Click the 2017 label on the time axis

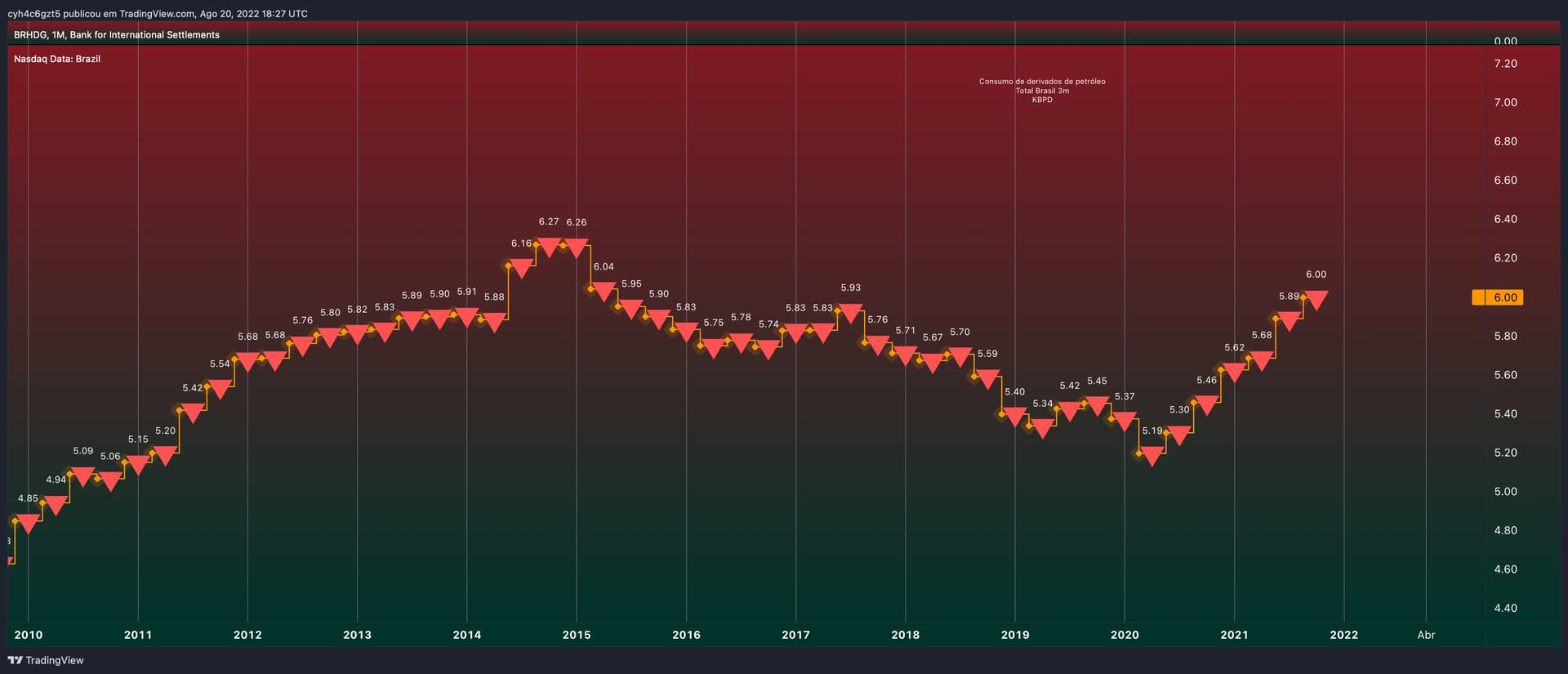[x=795, y=635]
